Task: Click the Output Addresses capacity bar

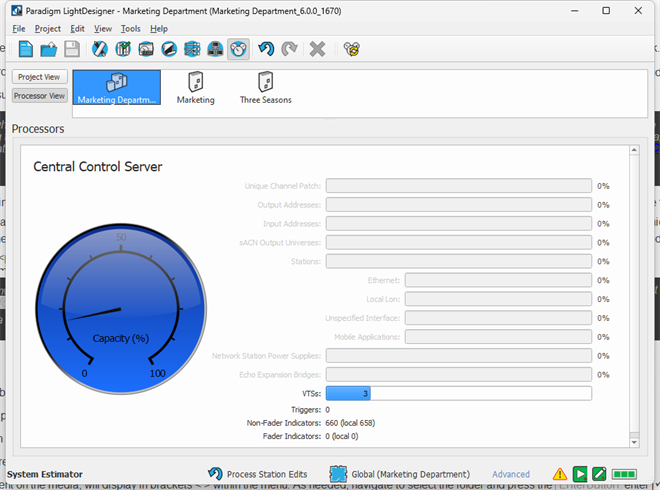Action: click(x=459, y=205)
